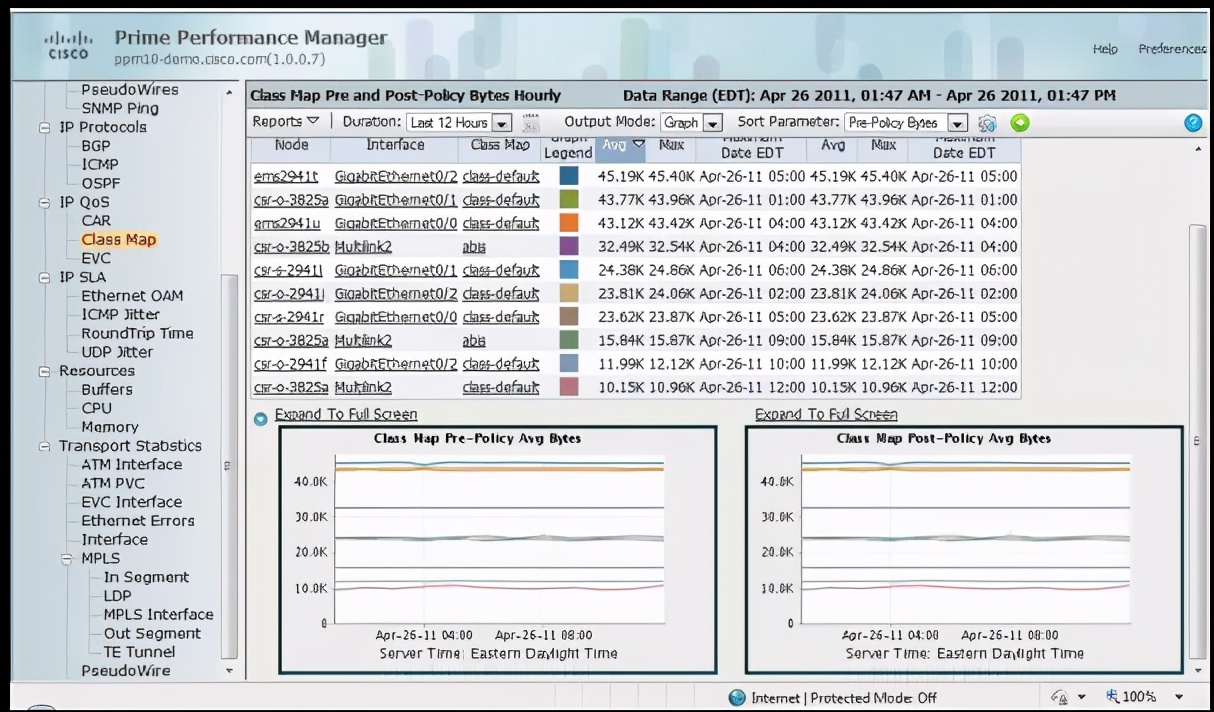Select EVC under IP QoS
Screen dimensions: 1214x712
pyautogui.click(x=96, y=259)
